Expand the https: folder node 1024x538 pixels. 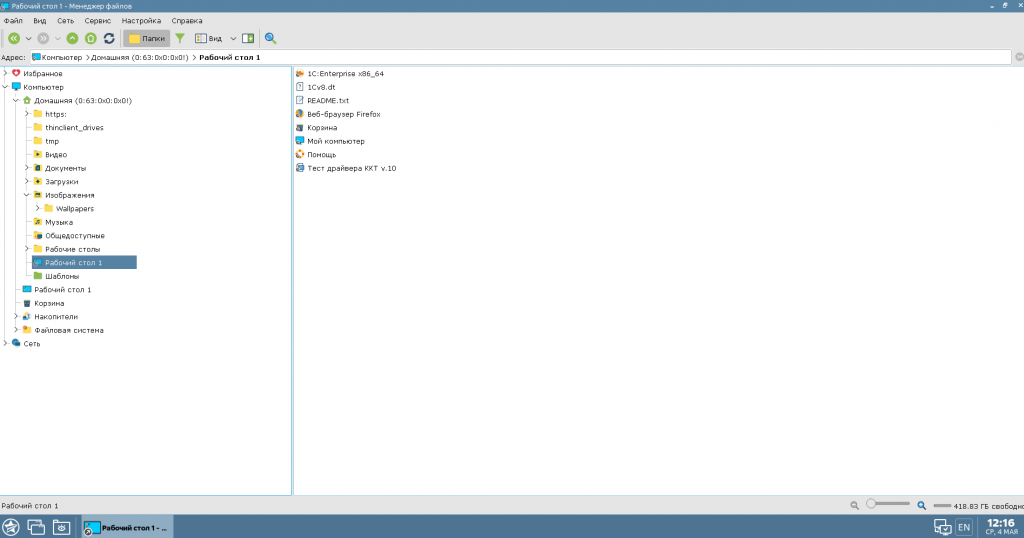coord(27,114)
